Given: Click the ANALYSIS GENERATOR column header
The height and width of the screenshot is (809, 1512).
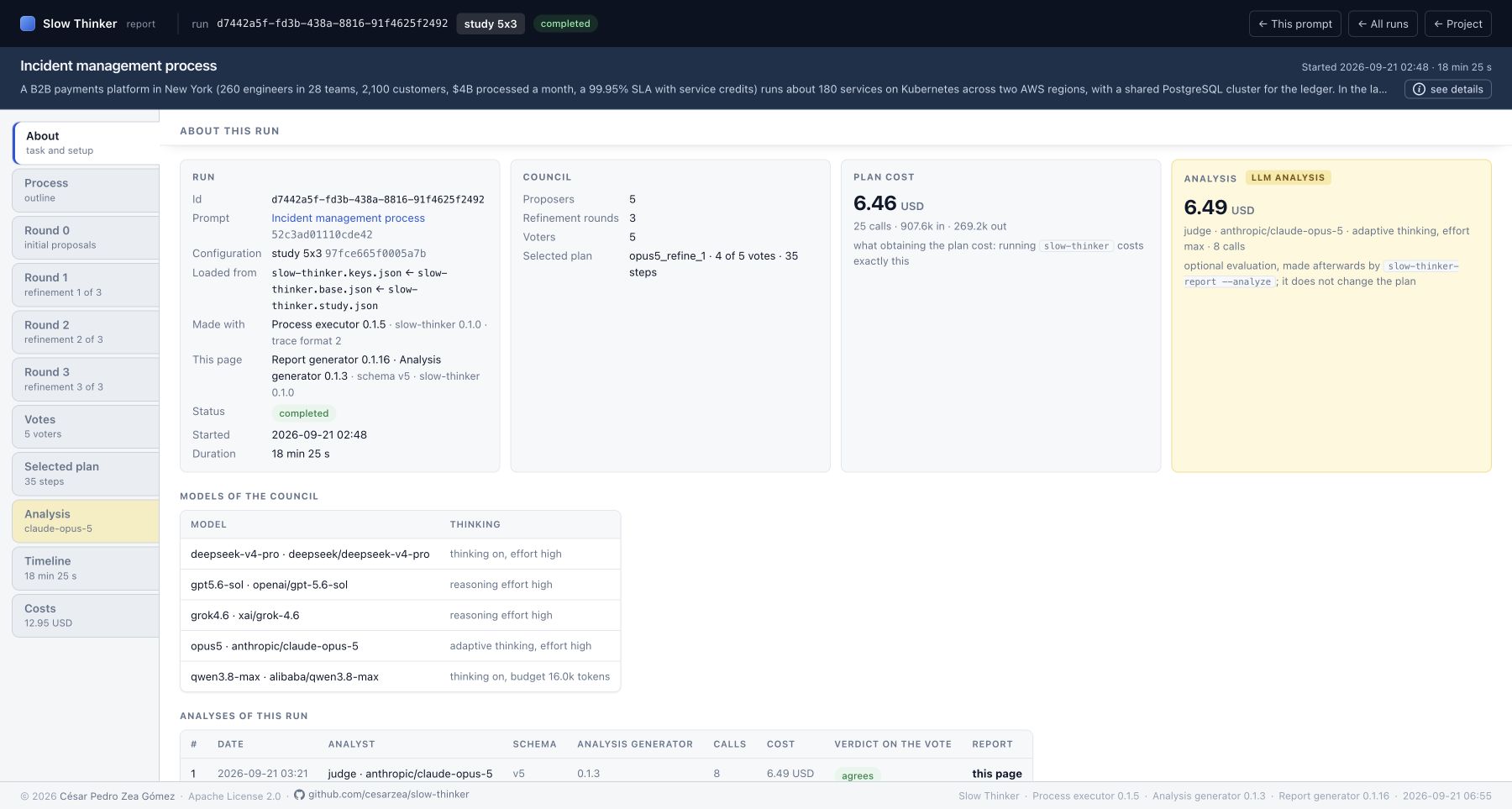Looking at the screenshot, I should (635, 744).
